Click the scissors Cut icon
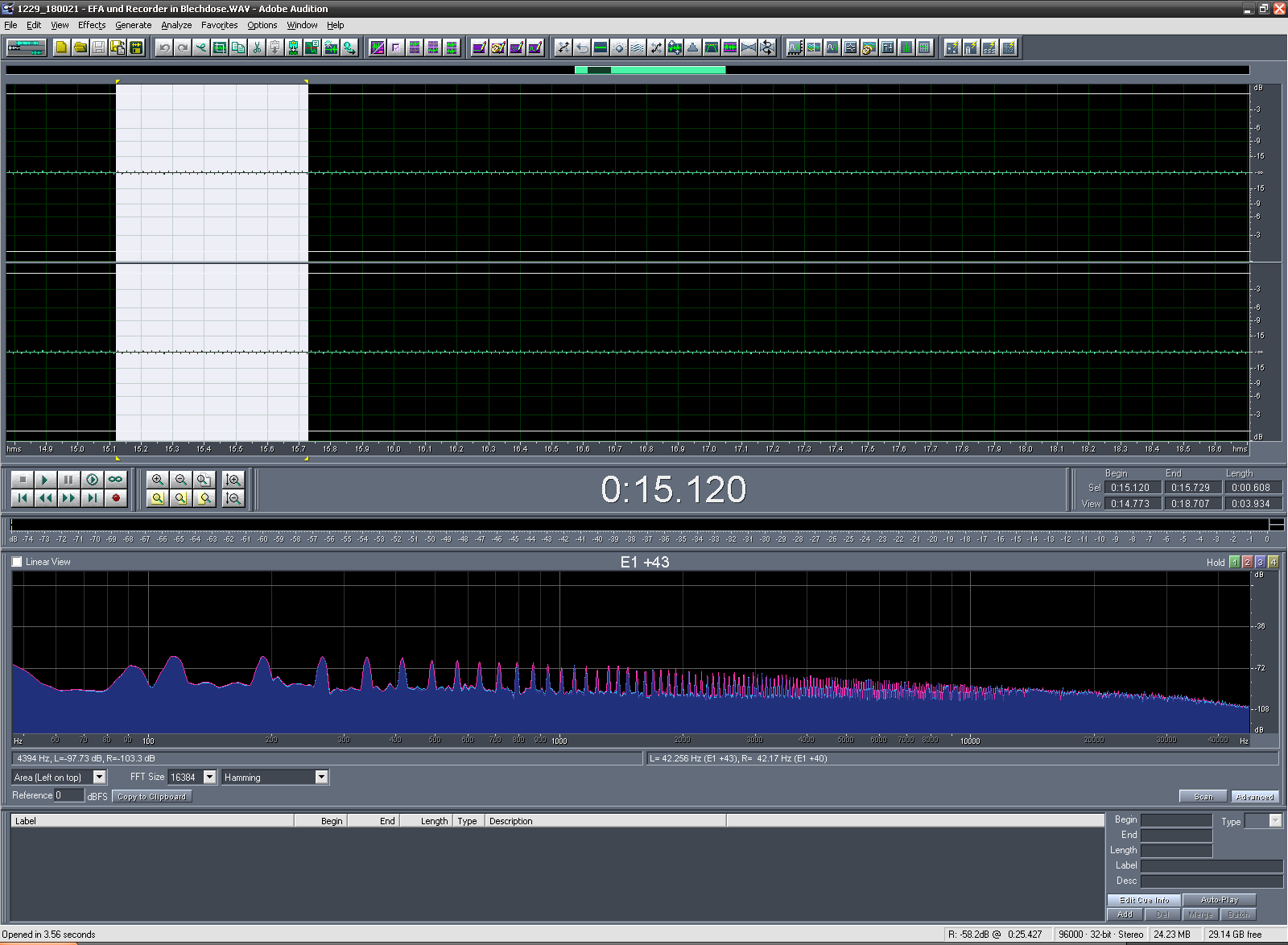The image size is (1288, 945). [x=257, y=47]
